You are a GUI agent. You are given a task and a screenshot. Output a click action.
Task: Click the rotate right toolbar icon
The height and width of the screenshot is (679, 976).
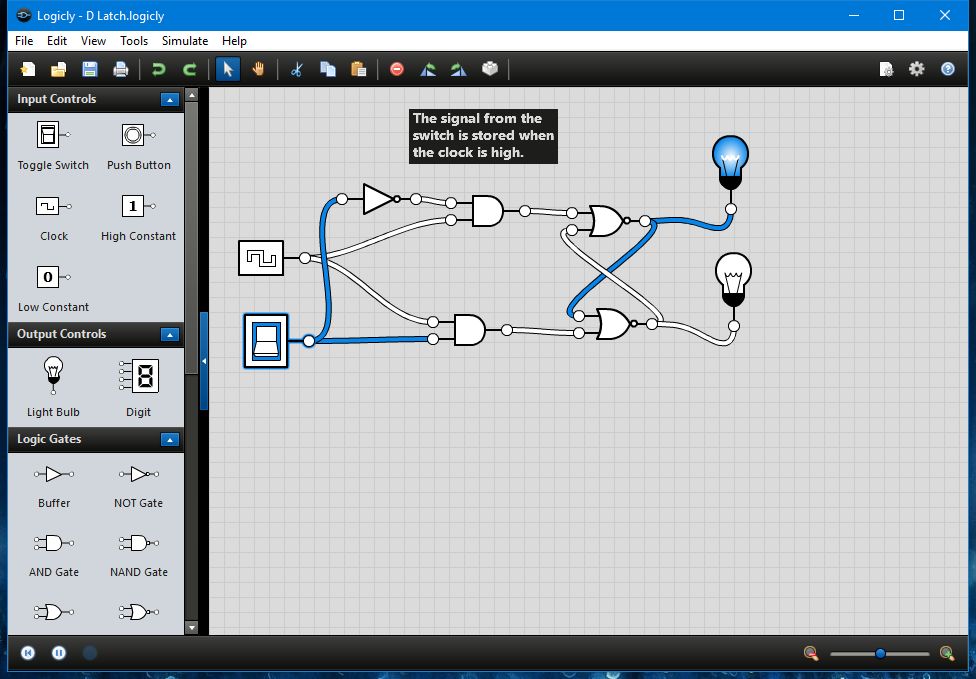pyautogui.click(x=459, y=68)
